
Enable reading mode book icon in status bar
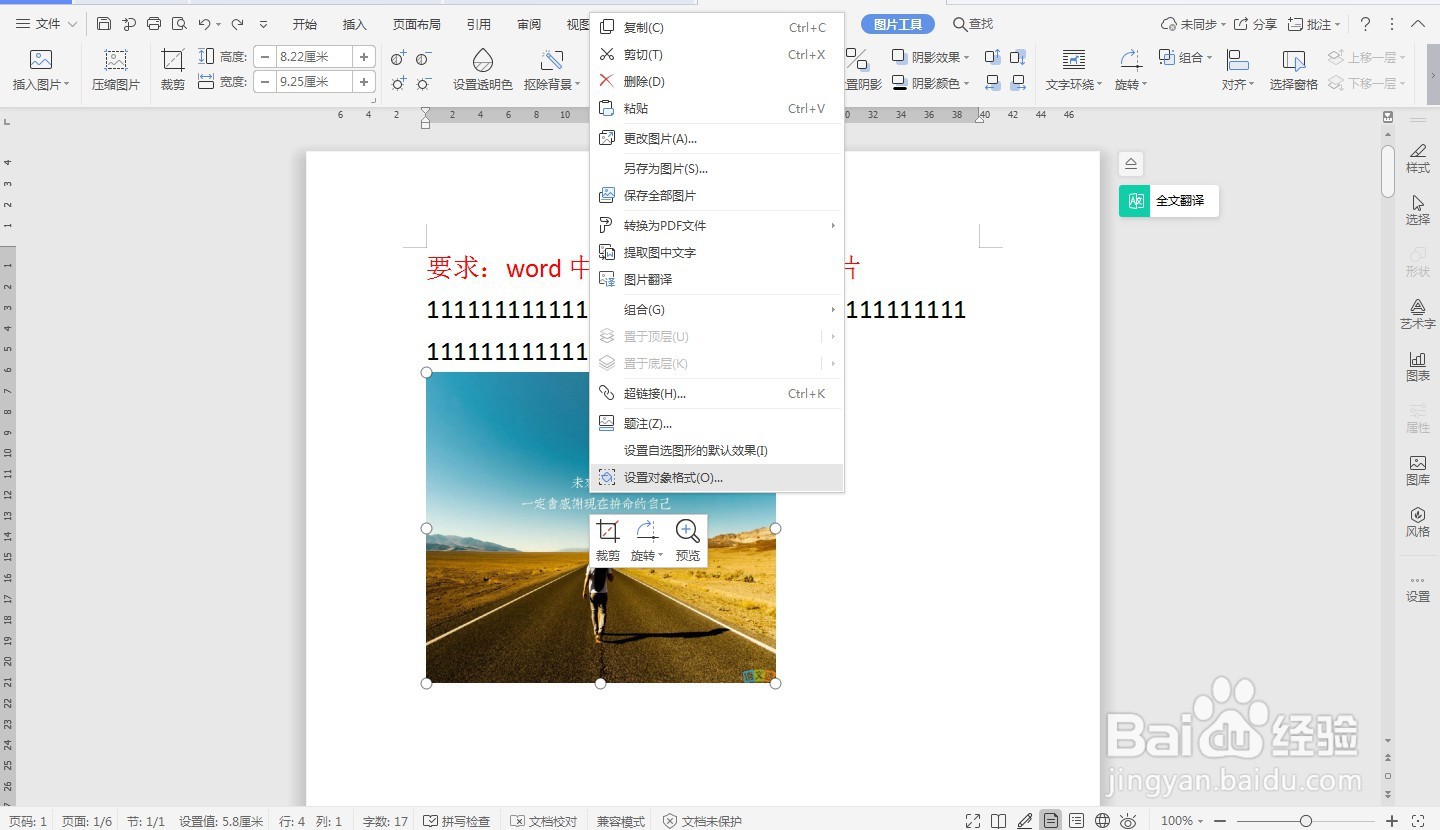pos(998,821)
